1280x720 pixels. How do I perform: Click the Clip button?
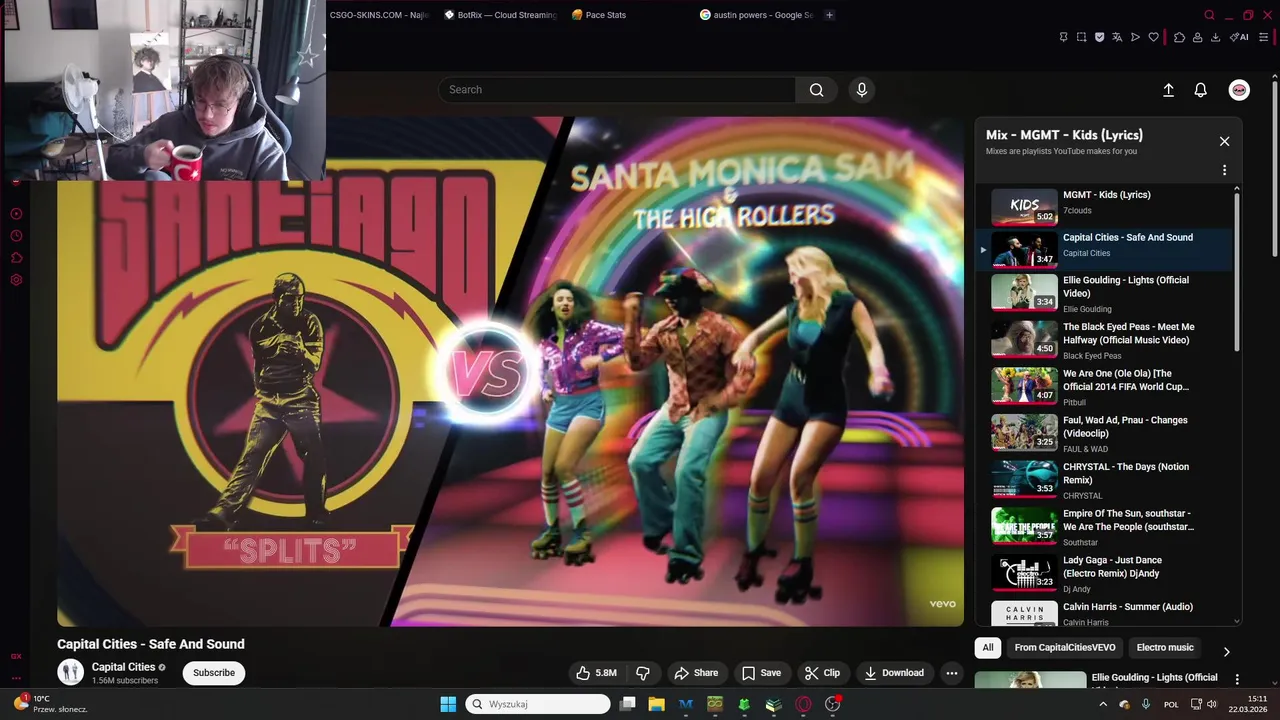click(x=823, y=673)
